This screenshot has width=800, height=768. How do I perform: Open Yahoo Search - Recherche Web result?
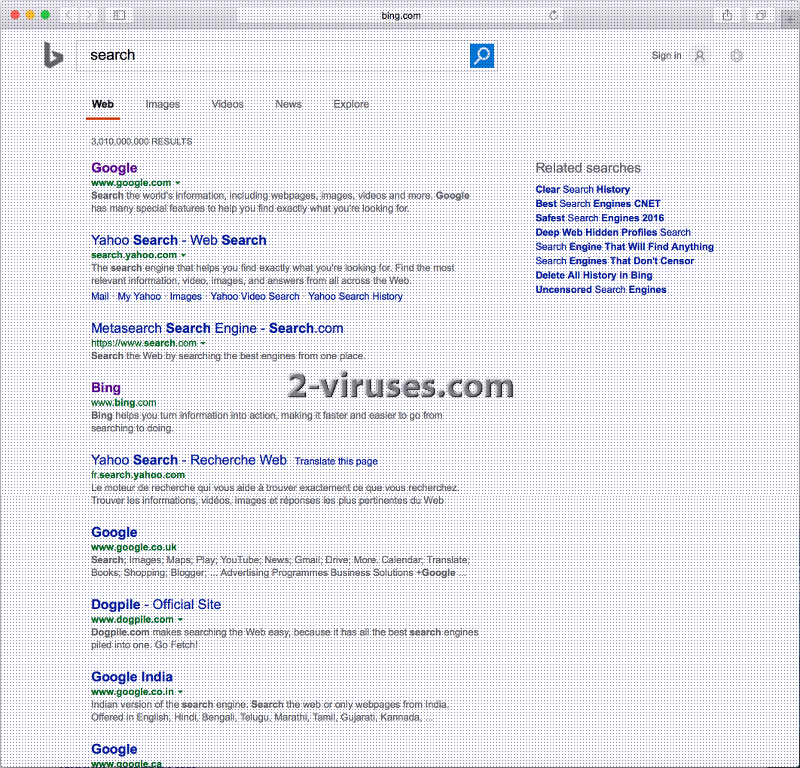click(189, 460)
